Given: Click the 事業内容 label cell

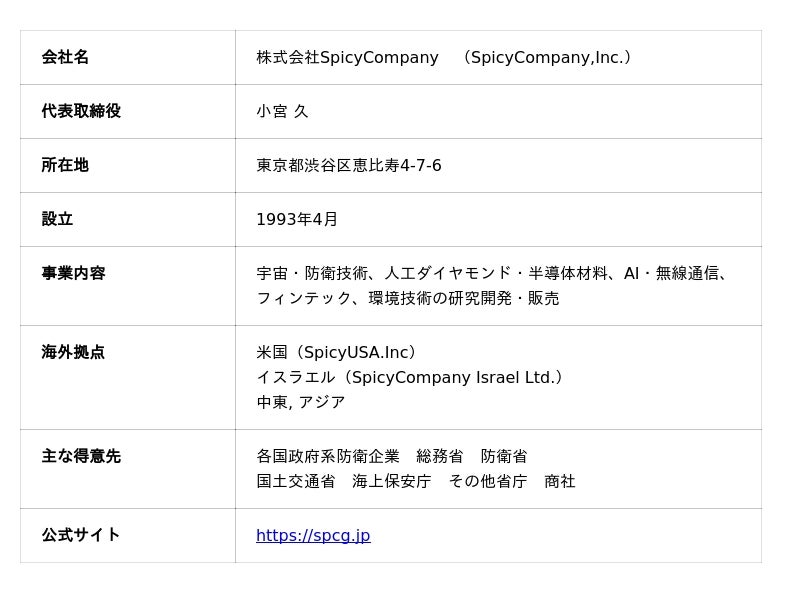Looking at the screenshot, I should pyautogui.click(x=73, y=274).
